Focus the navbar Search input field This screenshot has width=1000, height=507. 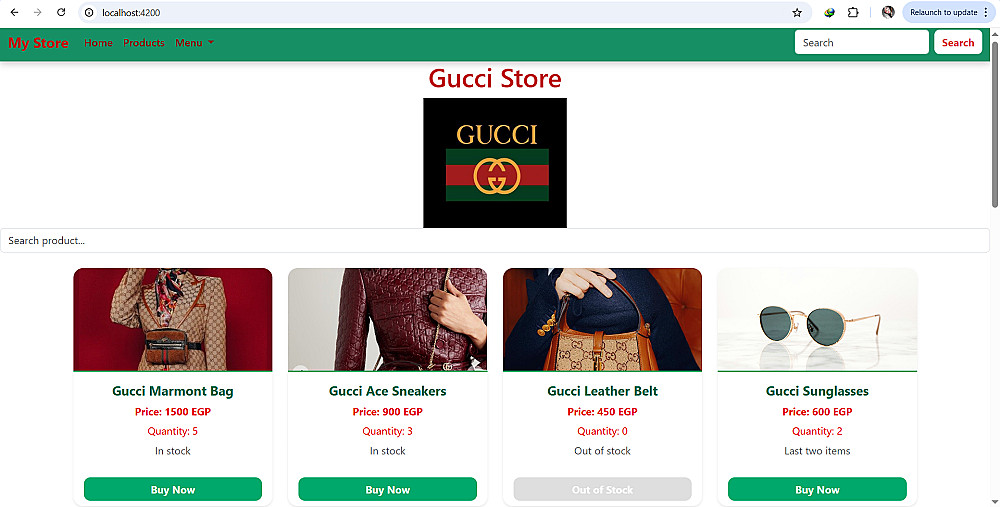click(862, 43)
